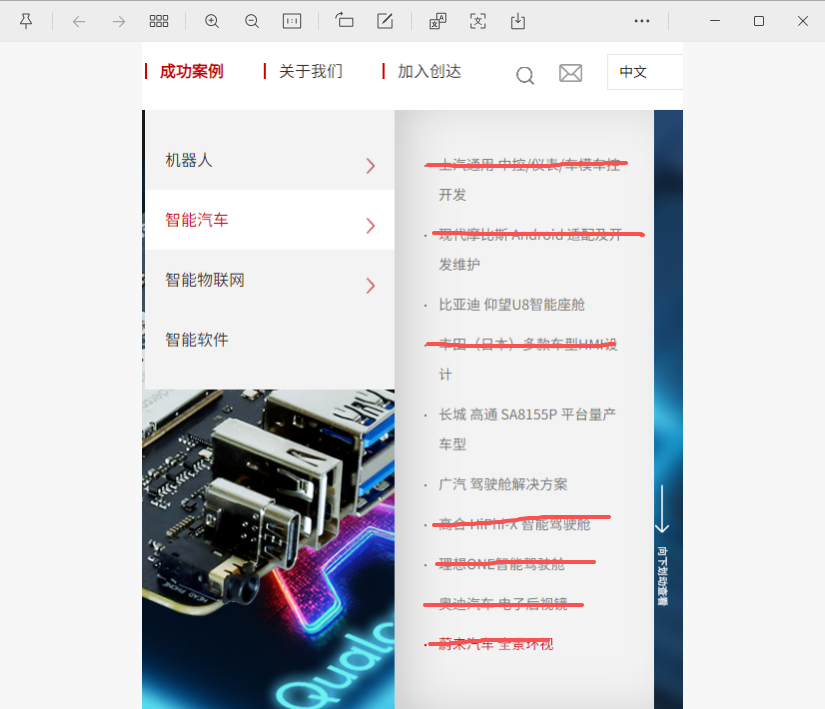Expand the 机器人 submenu arrow
Viewport: 825px width, 709px height.
click(x=370, y=166)
